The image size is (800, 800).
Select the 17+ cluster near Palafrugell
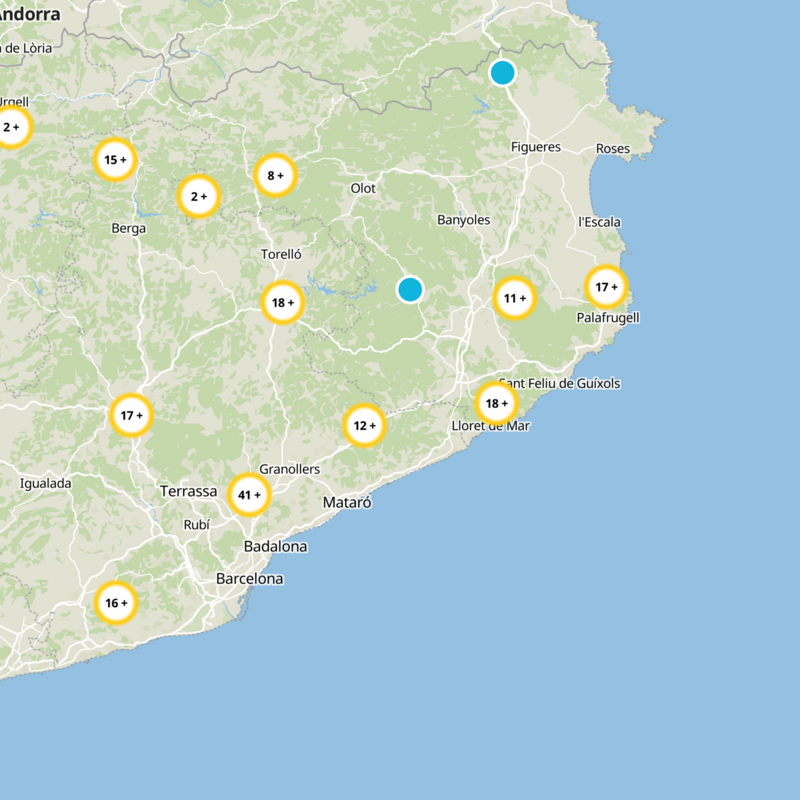coord(607,286)
